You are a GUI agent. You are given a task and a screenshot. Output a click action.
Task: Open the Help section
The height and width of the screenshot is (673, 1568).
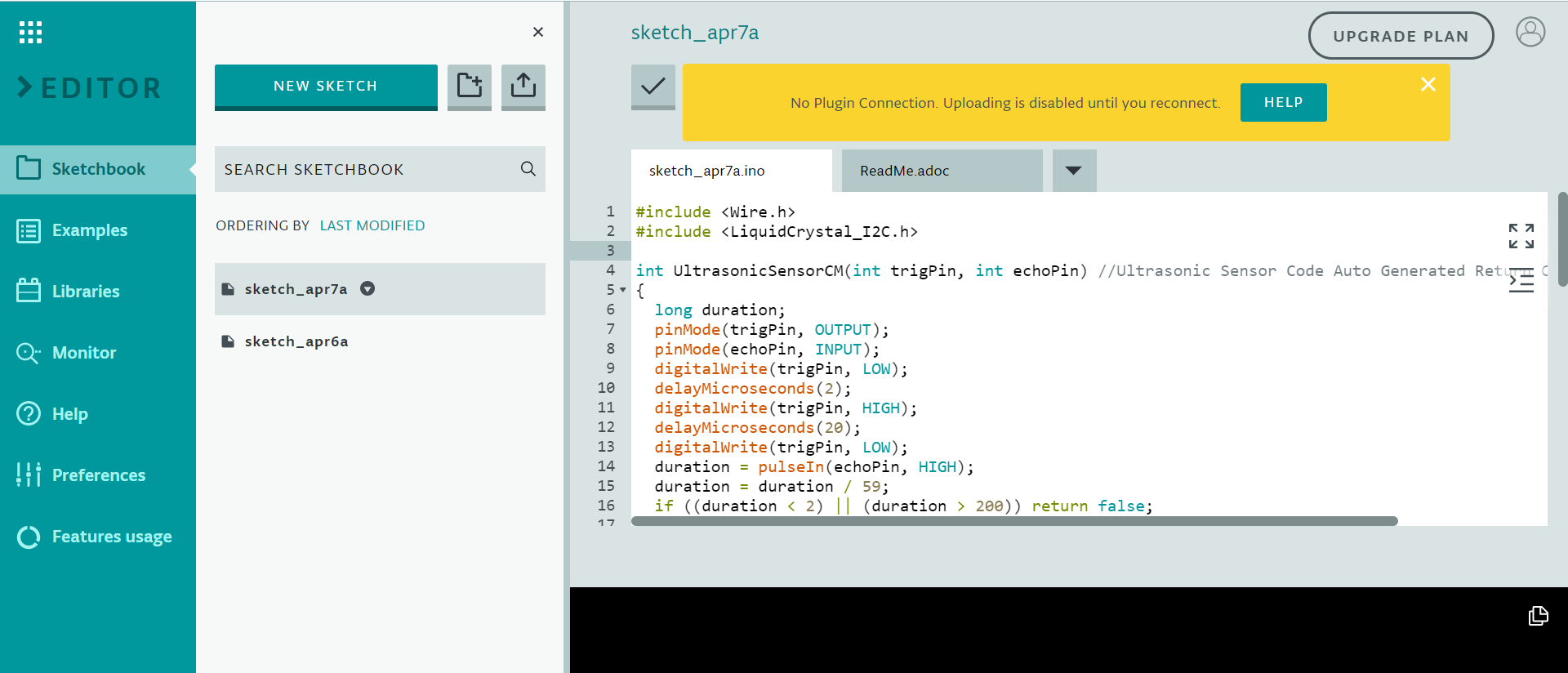[98, 414]
